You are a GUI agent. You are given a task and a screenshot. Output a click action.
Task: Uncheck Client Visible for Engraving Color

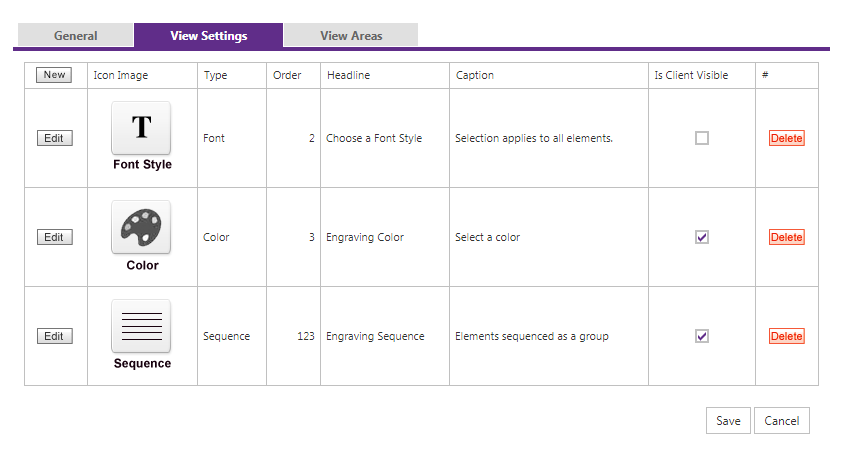[702, 237]
